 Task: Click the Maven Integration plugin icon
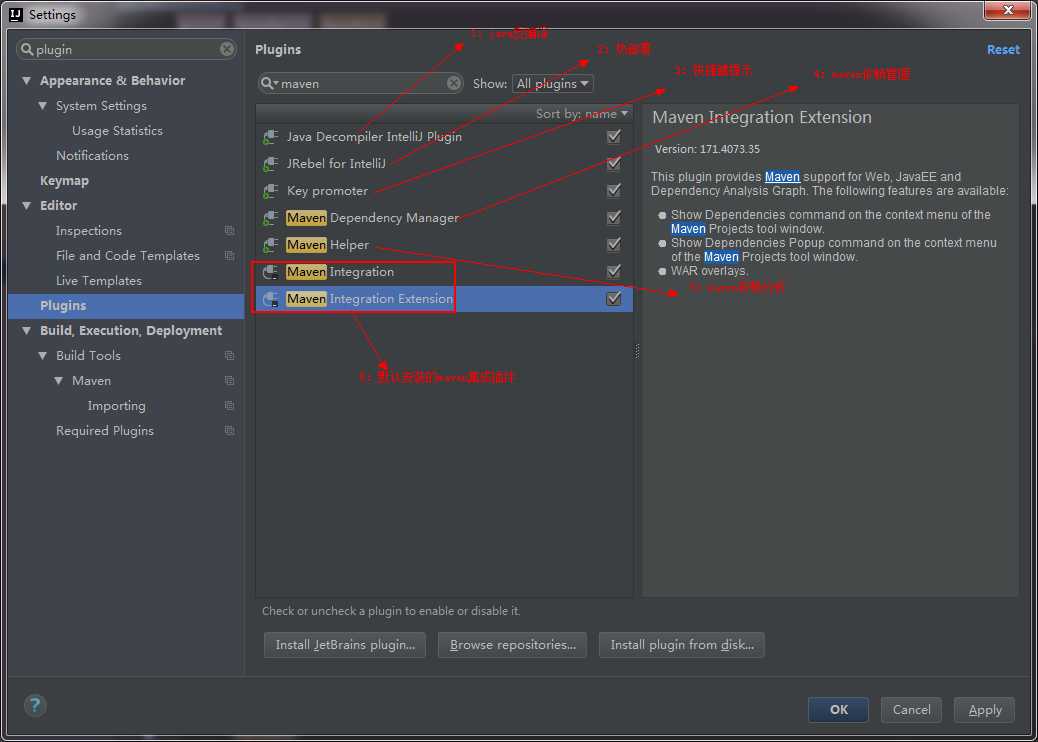pyautogui.click(x=270, y=272)
